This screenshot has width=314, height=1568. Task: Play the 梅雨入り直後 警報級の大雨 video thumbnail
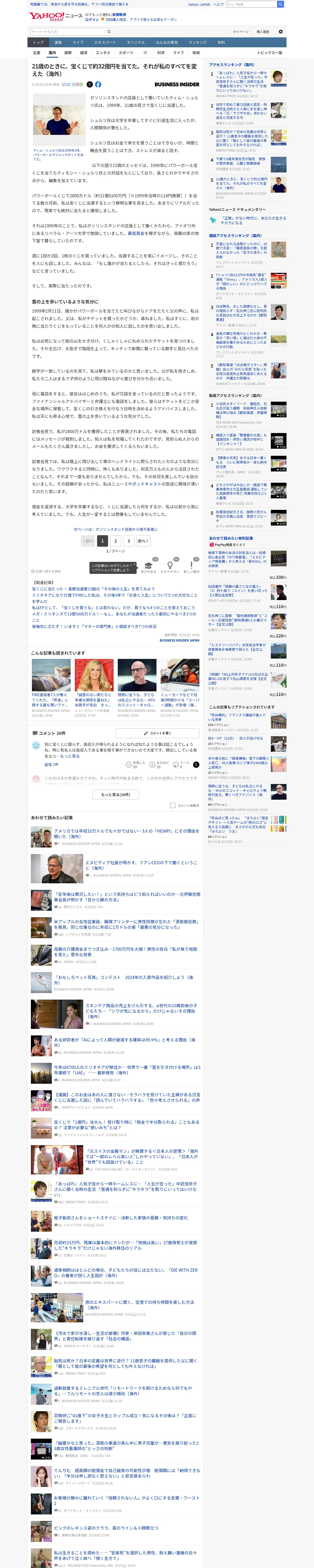(x=278, y=441)
